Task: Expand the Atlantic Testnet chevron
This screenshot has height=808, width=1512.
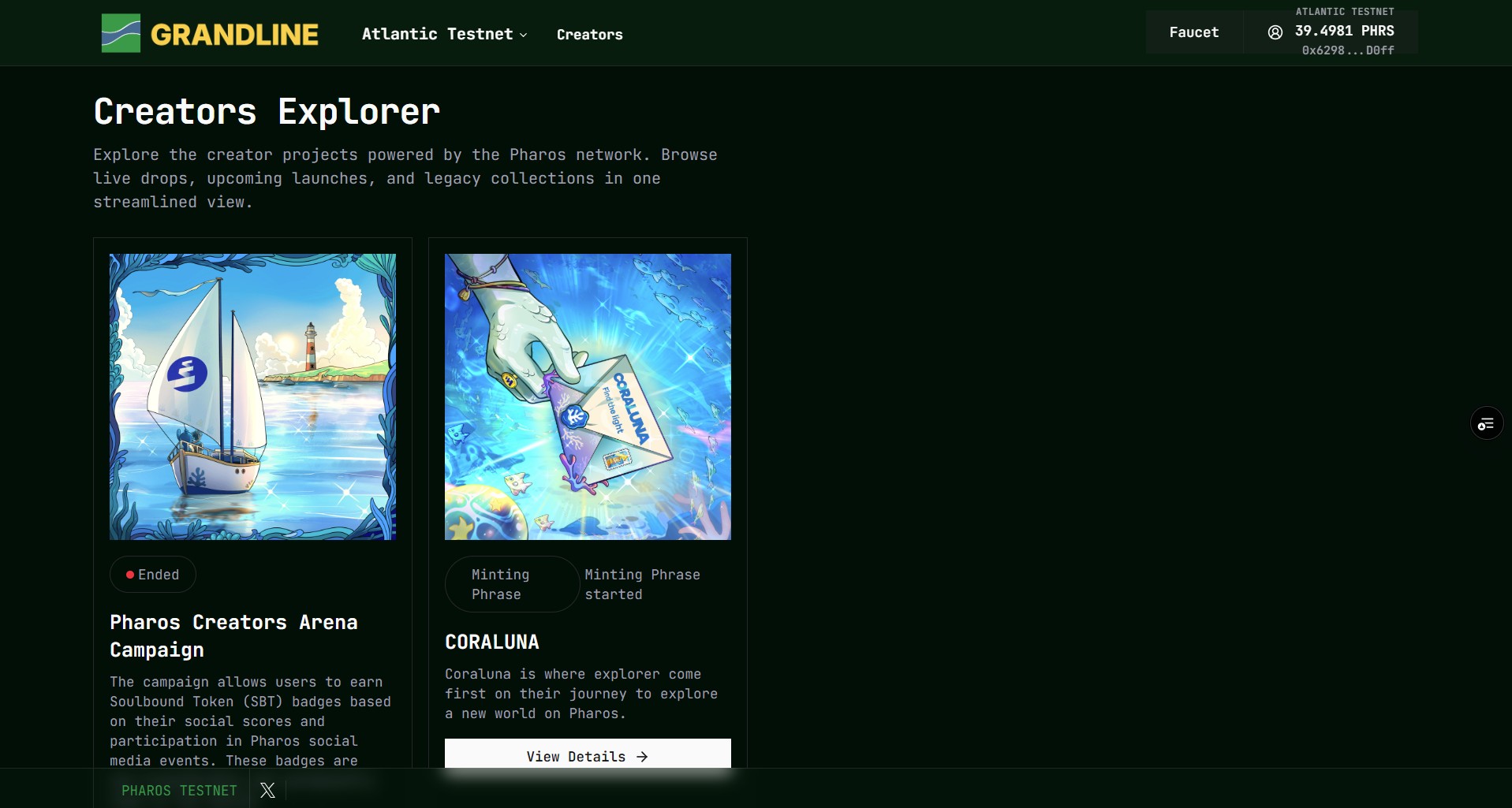Action: [523, 35]
